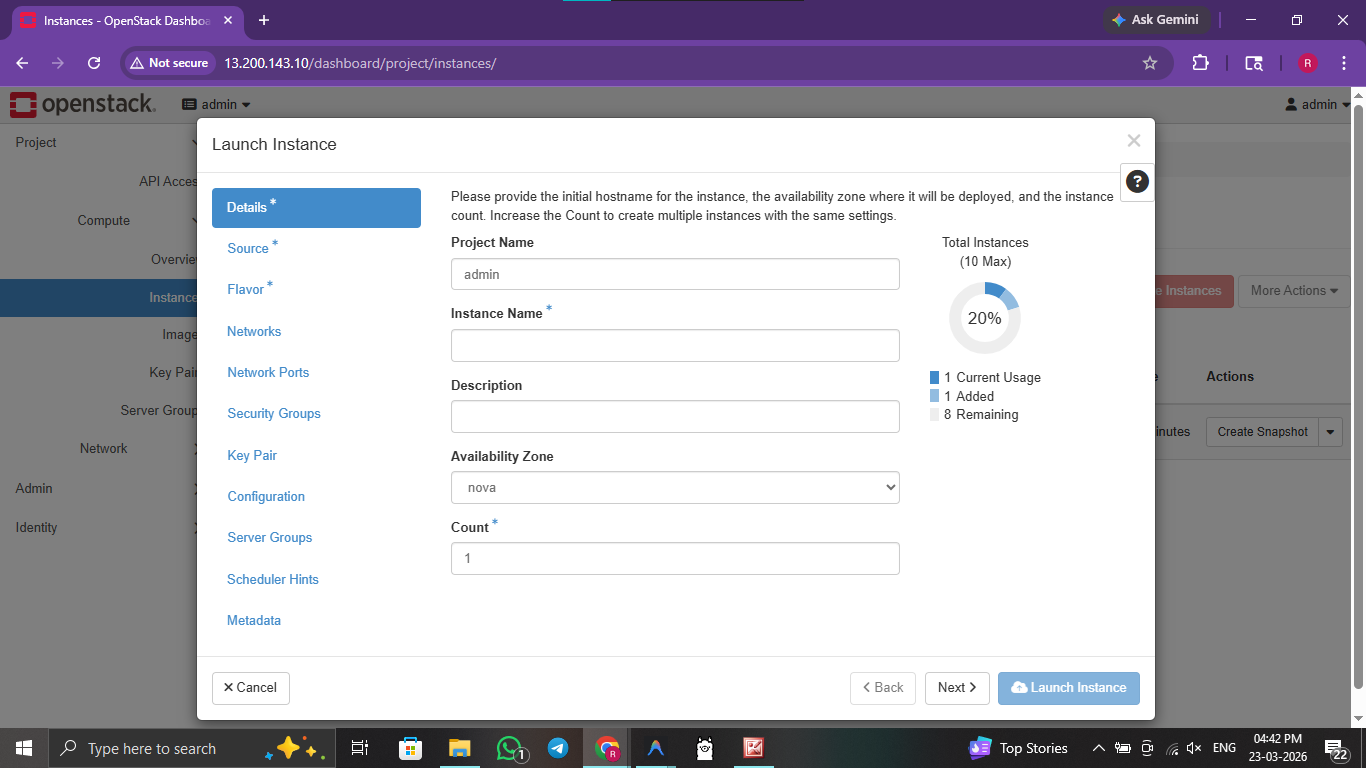Open Microsoft Store from the taskbar
Image resolution: width=1366 pixels, height=768 pixels.
(x=410, y=748)
